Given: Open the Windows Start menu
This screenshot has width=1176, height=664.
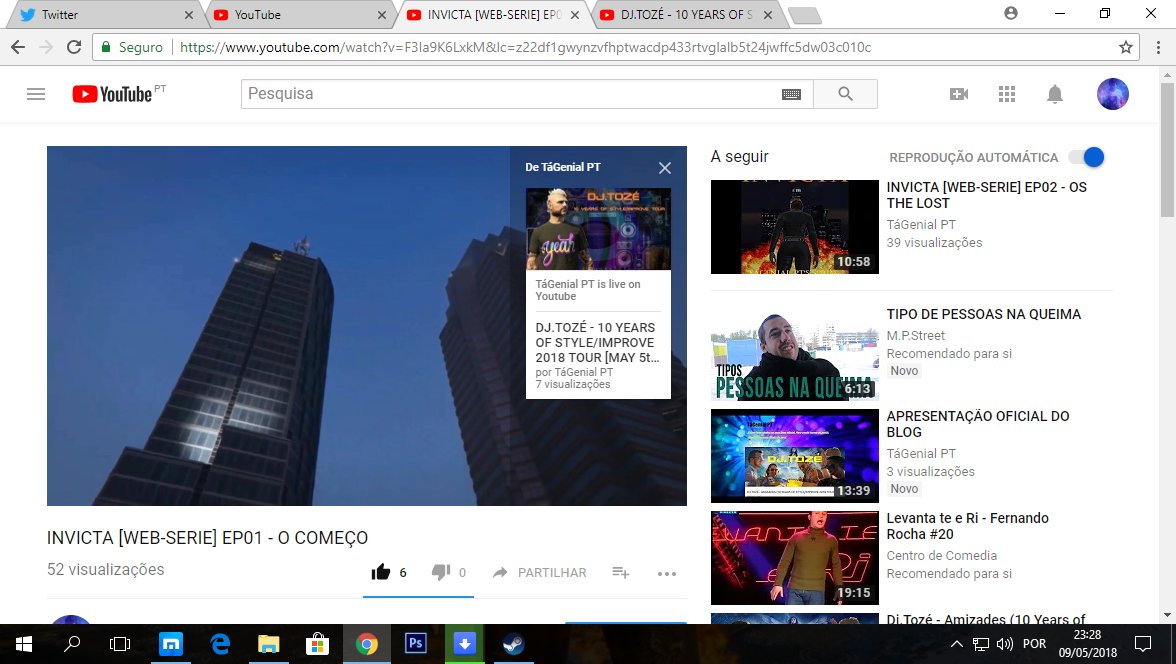Looking at the screenshot, I should pos(23,644).
